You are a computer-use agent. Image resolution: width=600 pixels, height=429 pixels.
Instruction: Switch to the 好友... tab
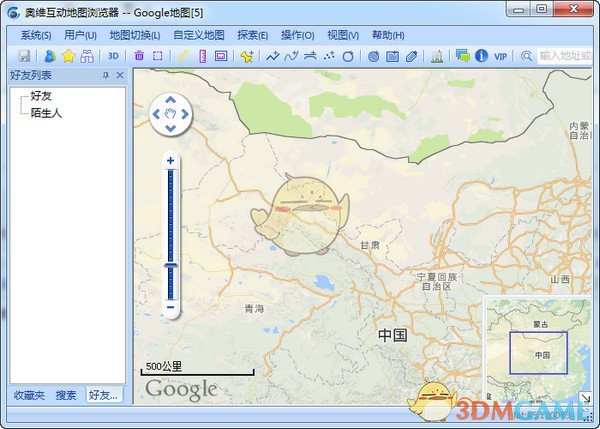(104, 395)
